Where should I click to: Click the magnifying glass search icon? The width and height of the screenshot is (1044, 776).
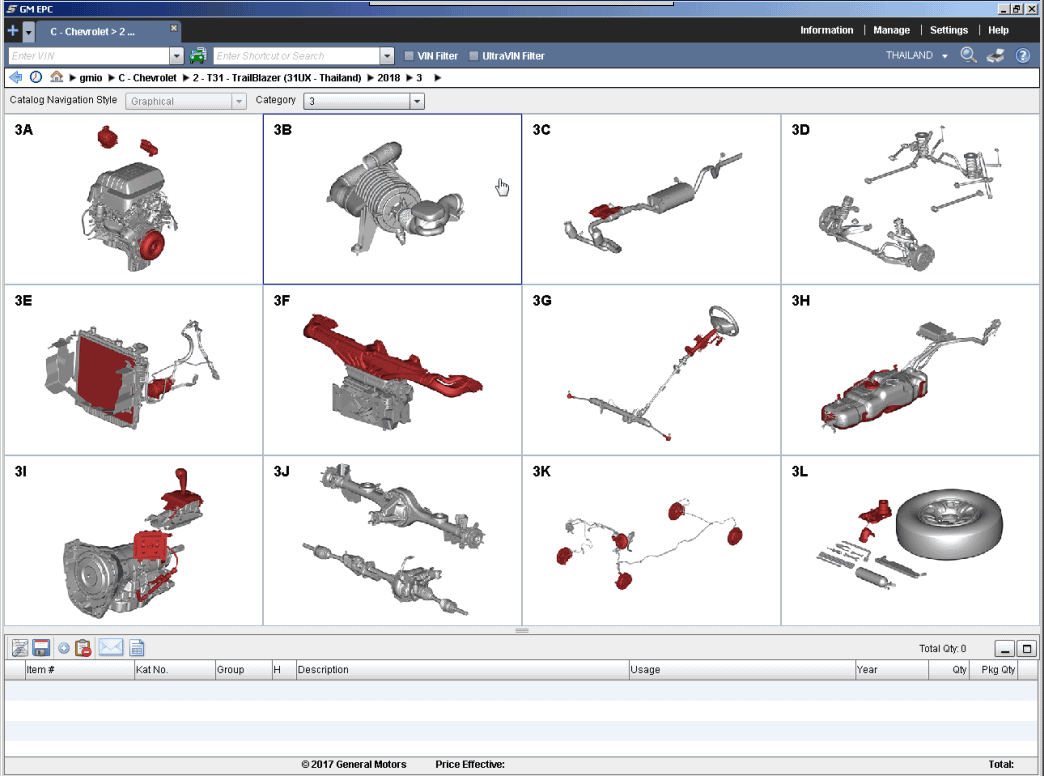point(968,56)
